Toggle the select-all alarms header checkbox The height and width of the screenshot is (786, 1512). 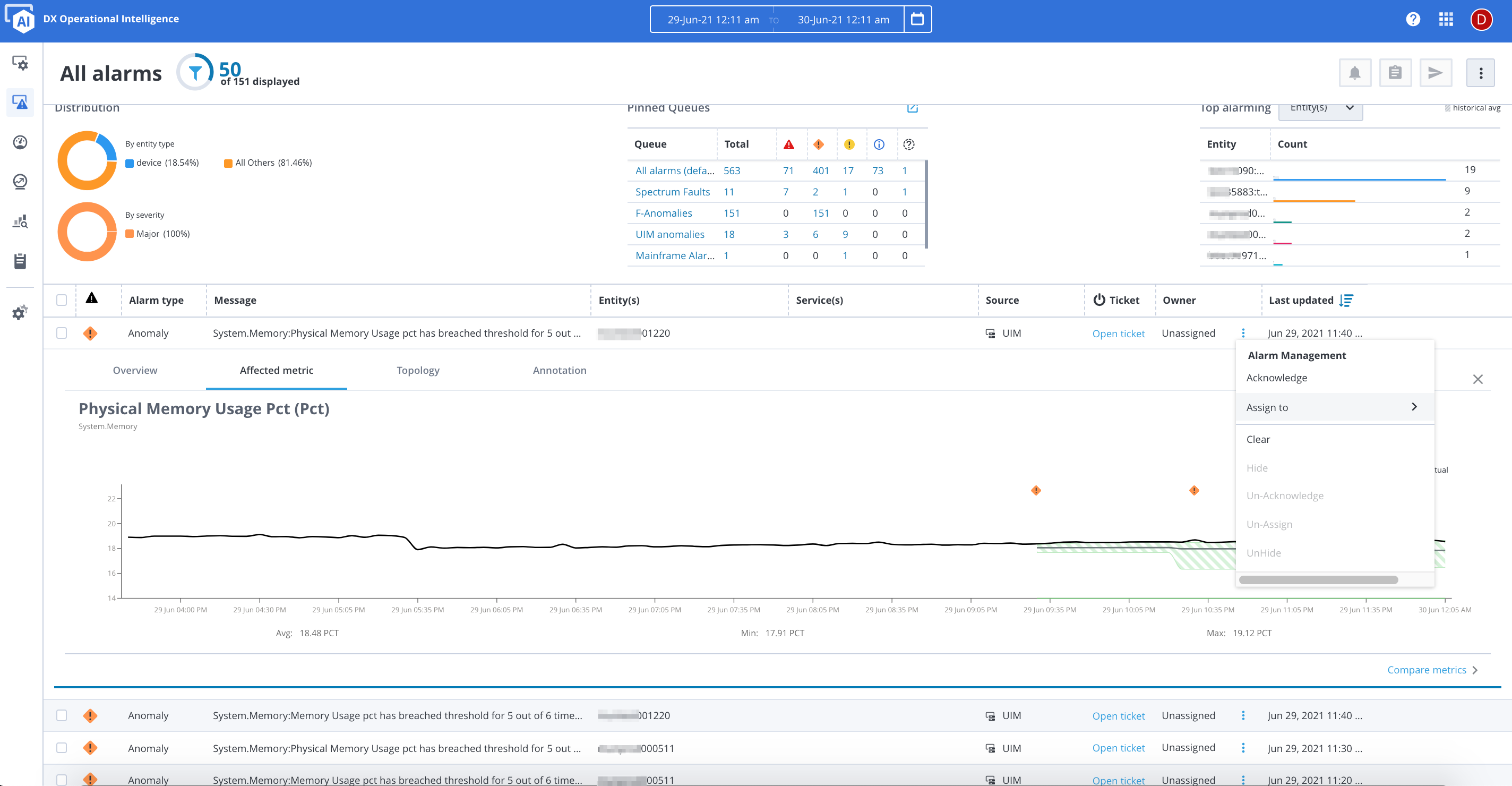62,300
